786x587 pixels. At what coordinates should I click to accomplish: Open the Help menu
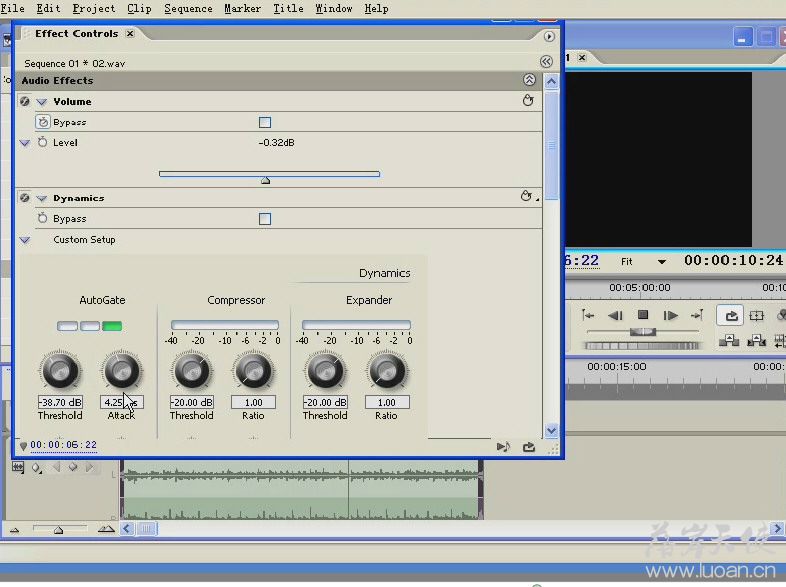click(376, 9)
